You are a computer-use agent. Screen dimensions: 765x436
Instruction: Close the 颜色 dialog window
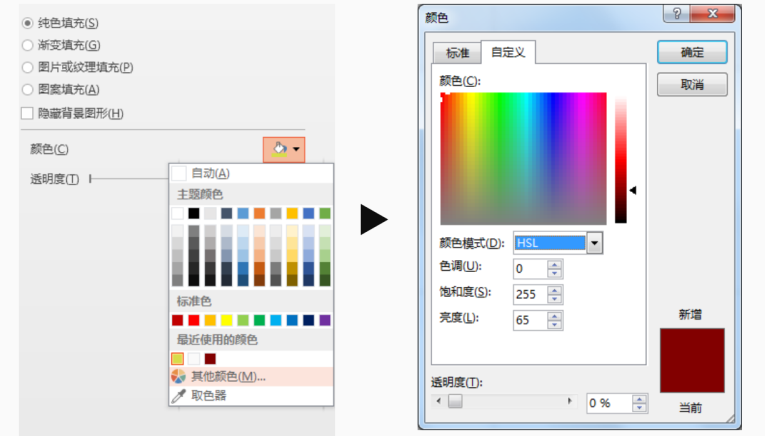coord(712,14)
